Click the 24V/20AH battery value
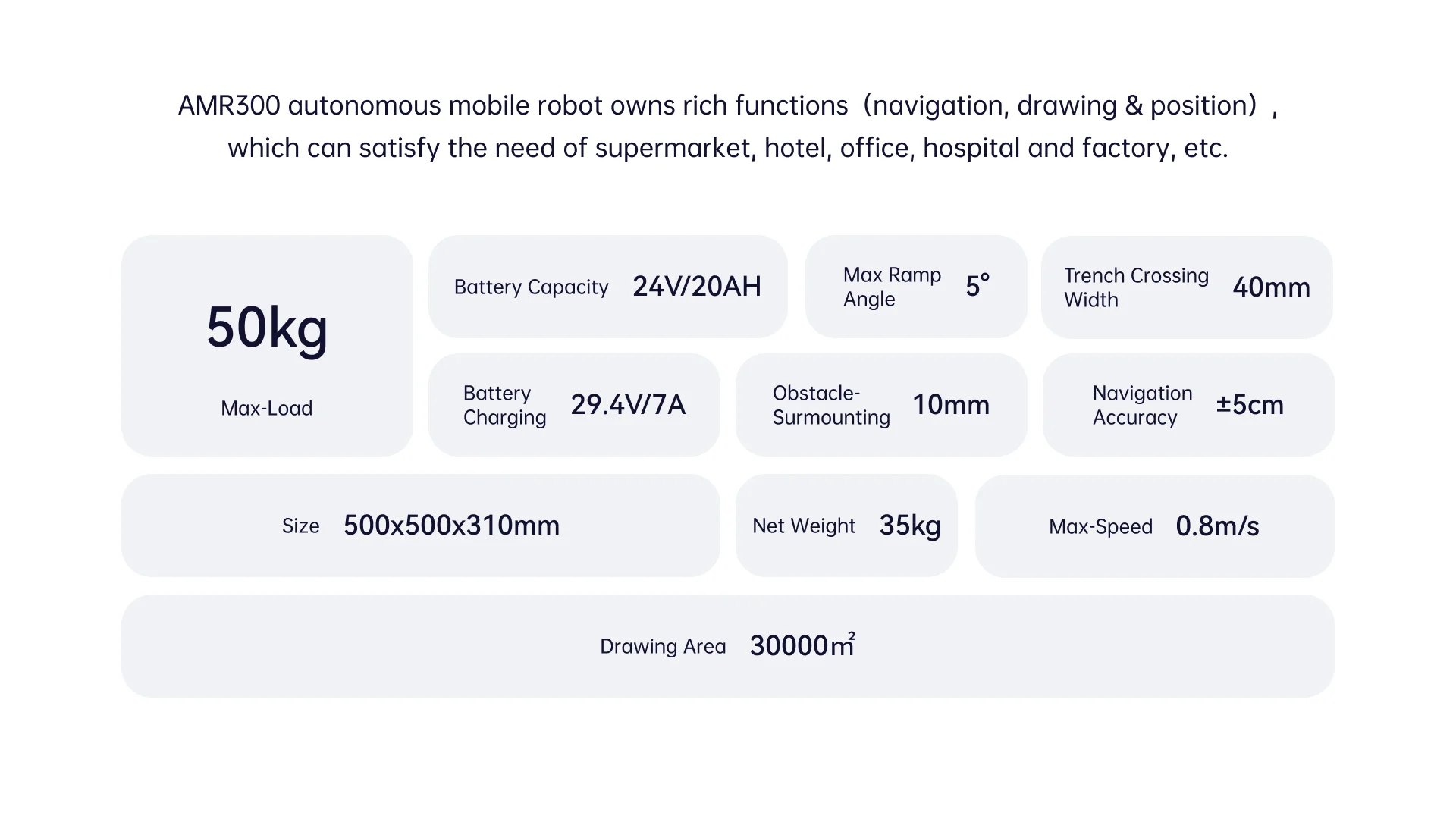The height and width of the screenshot is (819, 1456). pyautogui.click(x=696, y=287)
